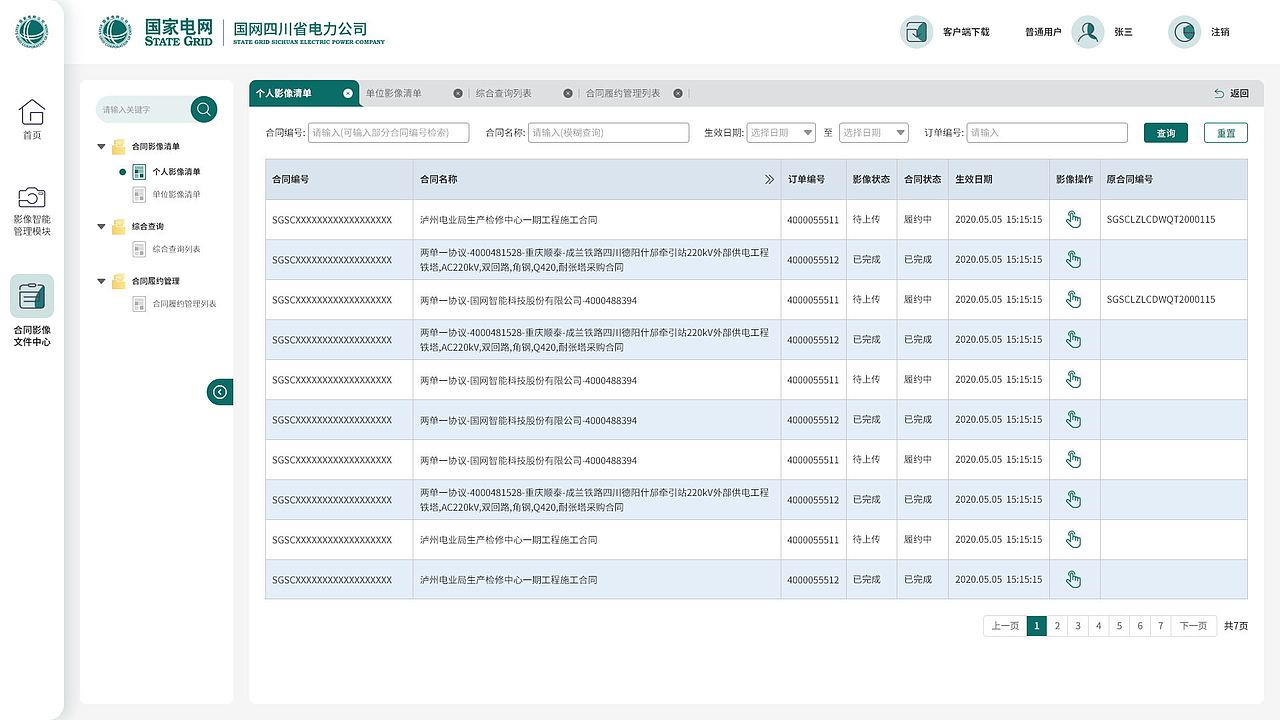Click the image operation hand icon in the eighth row
1280x720 pixels.
tap(1074, 499)
